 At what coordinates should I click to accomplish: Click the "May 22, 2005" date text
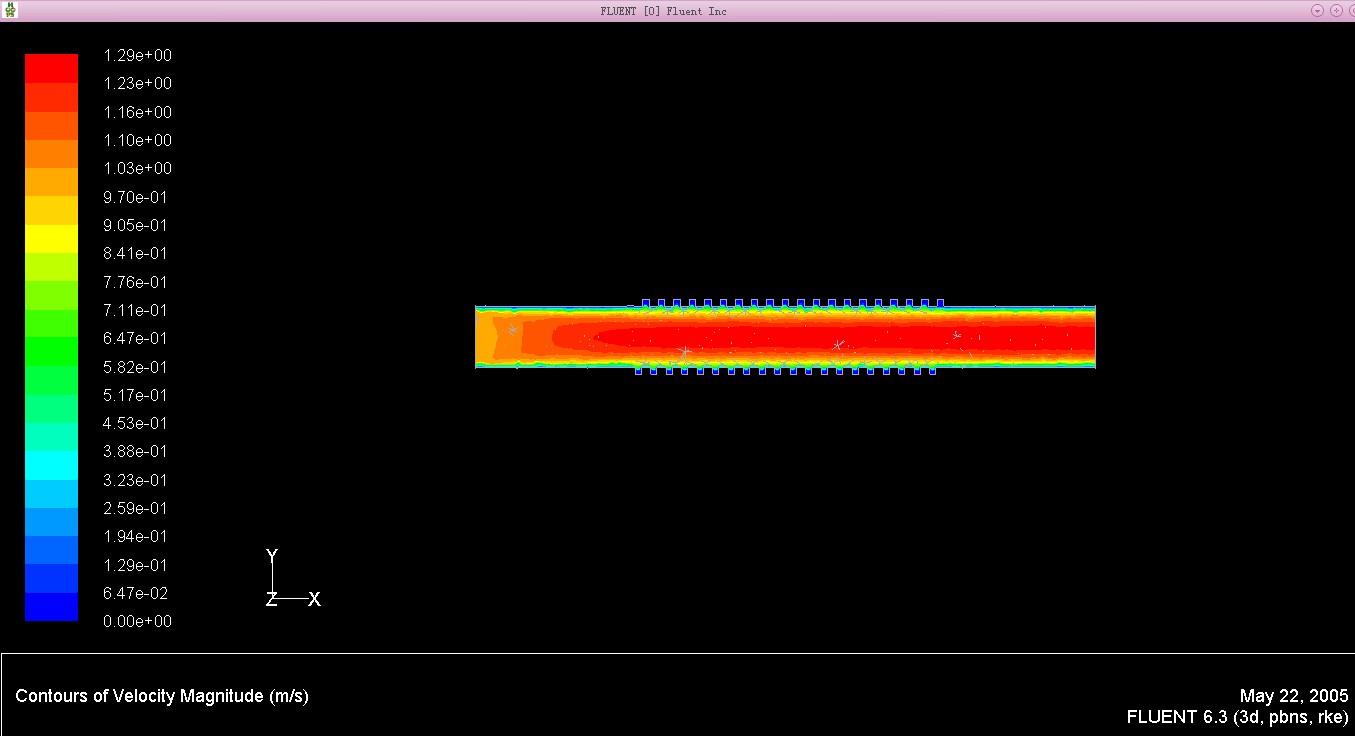pos(1293,696)
